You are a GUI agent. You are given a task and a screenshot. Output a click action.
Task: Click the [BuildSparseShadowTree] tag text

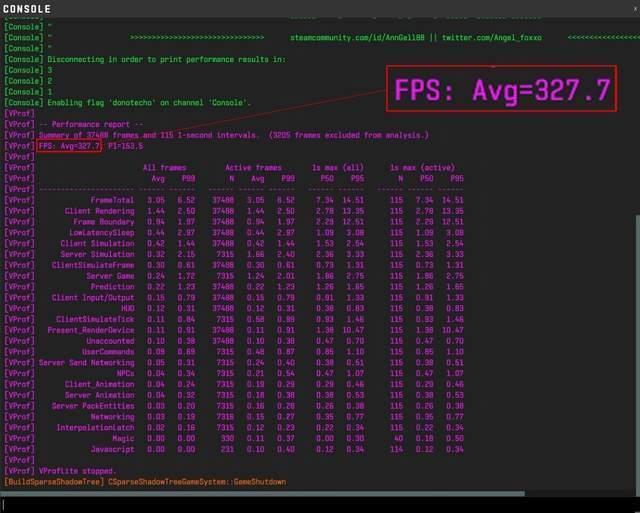click(x=54, y=482)
